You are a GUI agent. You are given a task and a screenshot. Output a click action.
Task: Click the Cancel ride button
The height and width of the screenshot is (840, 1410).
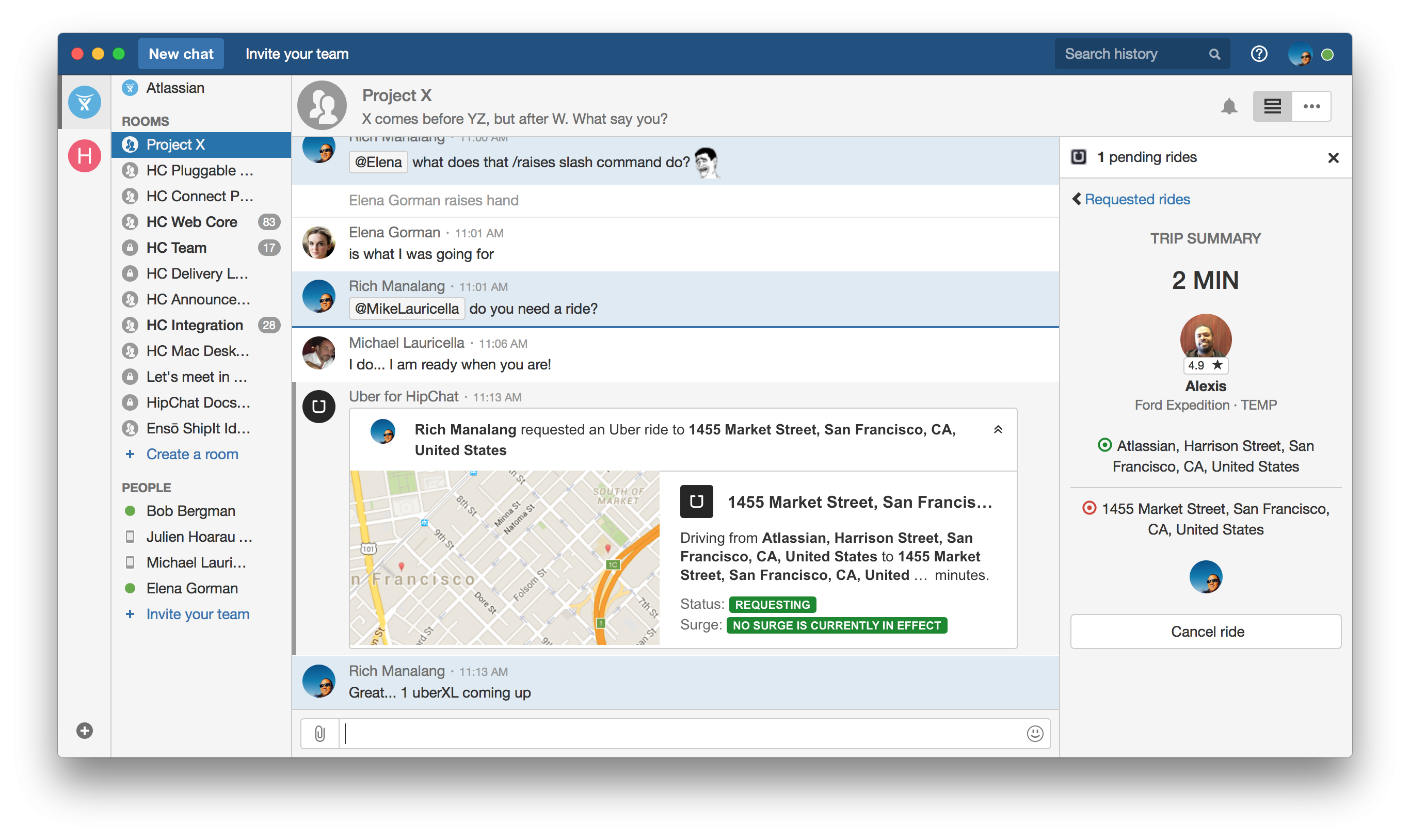(1206, 632)
